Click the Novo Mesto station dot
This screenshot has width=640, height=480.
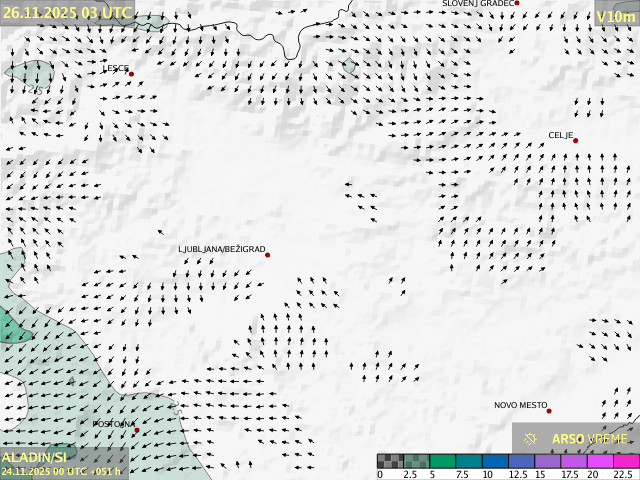(x=549, y=411)
